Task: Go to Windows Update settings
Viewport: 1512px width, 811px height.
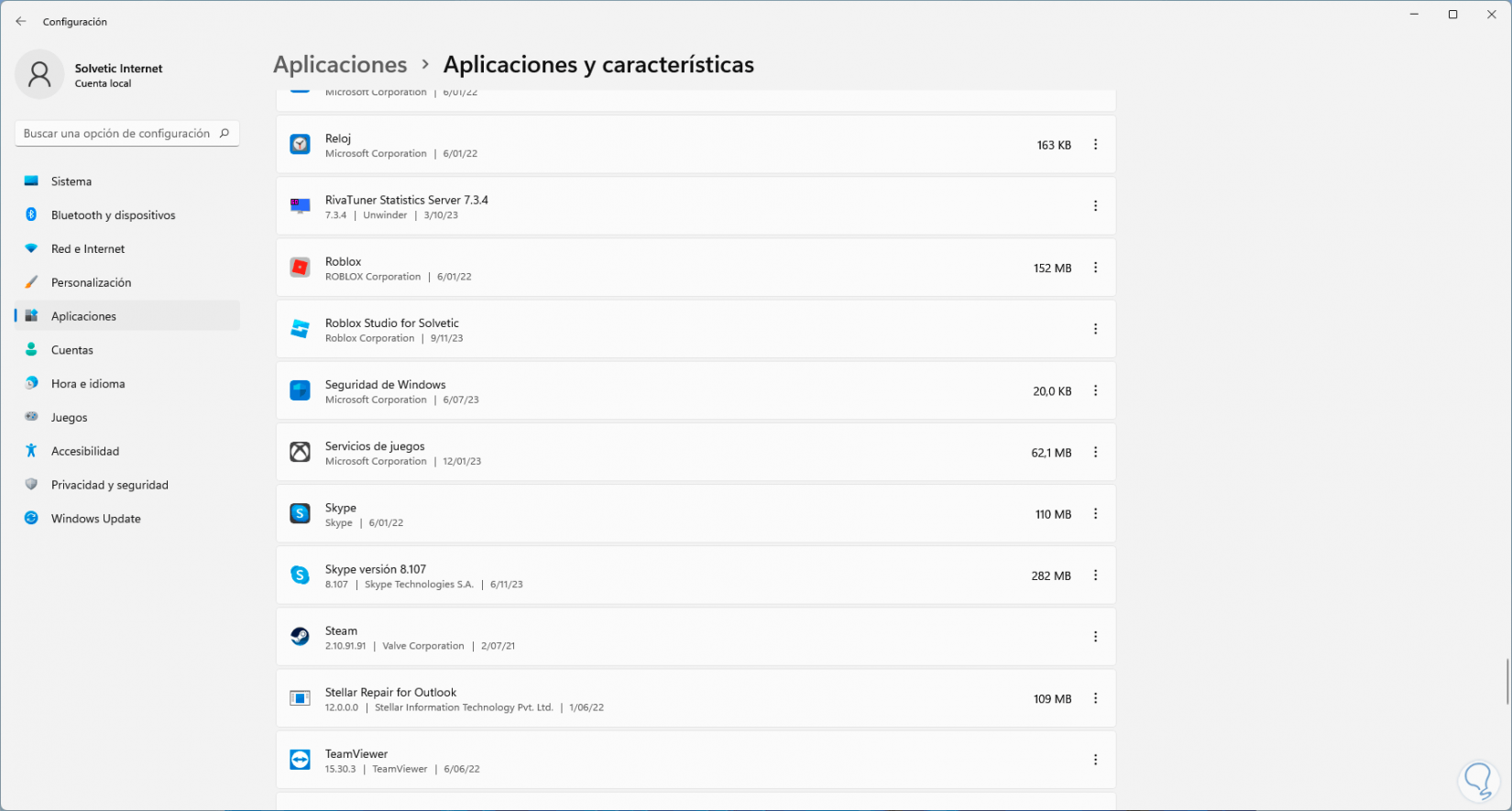Action: click(95, 519)
